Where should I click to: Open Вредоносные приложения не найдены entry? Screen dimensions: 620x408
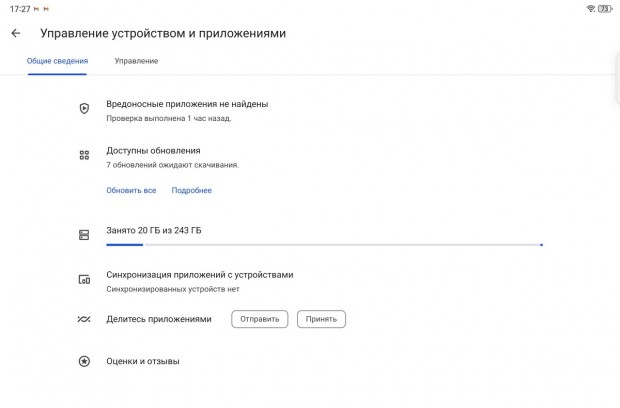(x=187, y=110)
